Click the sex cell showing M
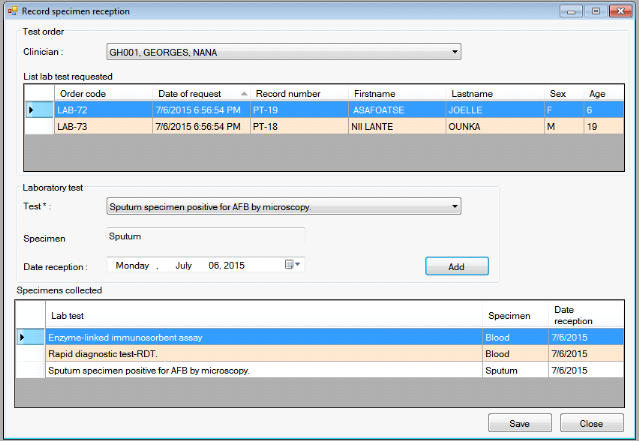 [564, 126]
